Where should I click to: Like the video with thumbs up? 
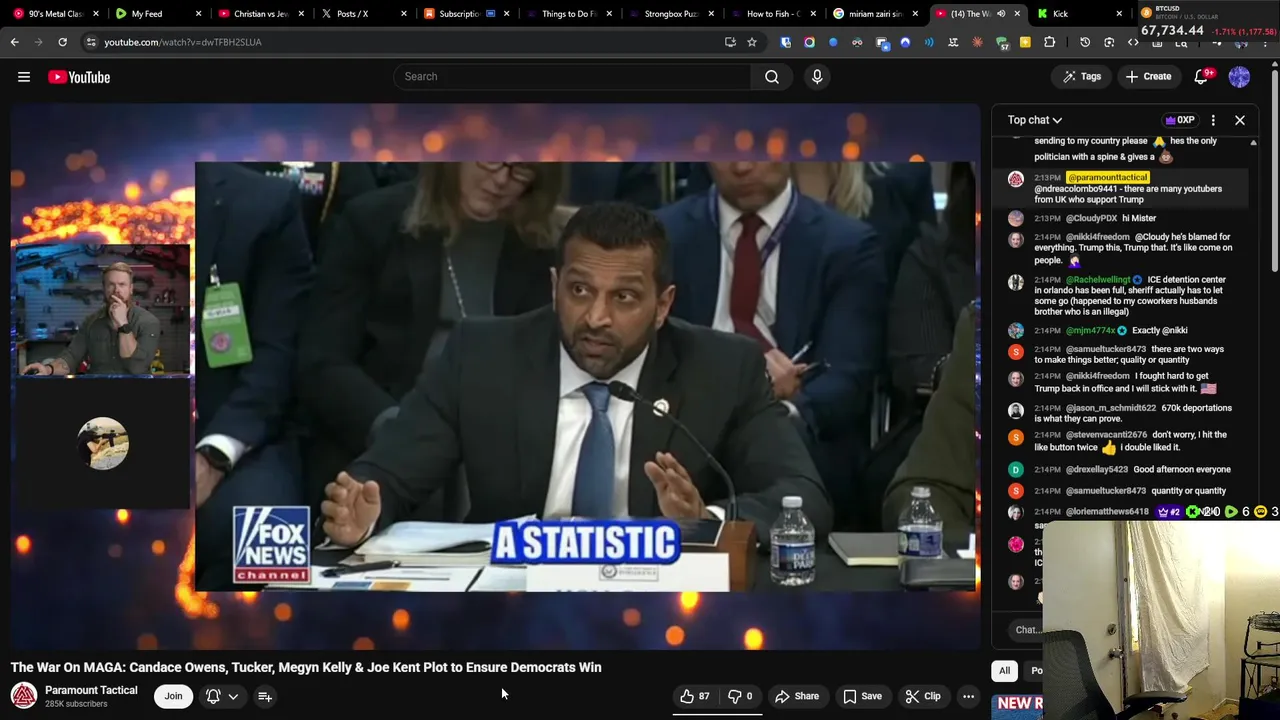click(x=696, y=696)
